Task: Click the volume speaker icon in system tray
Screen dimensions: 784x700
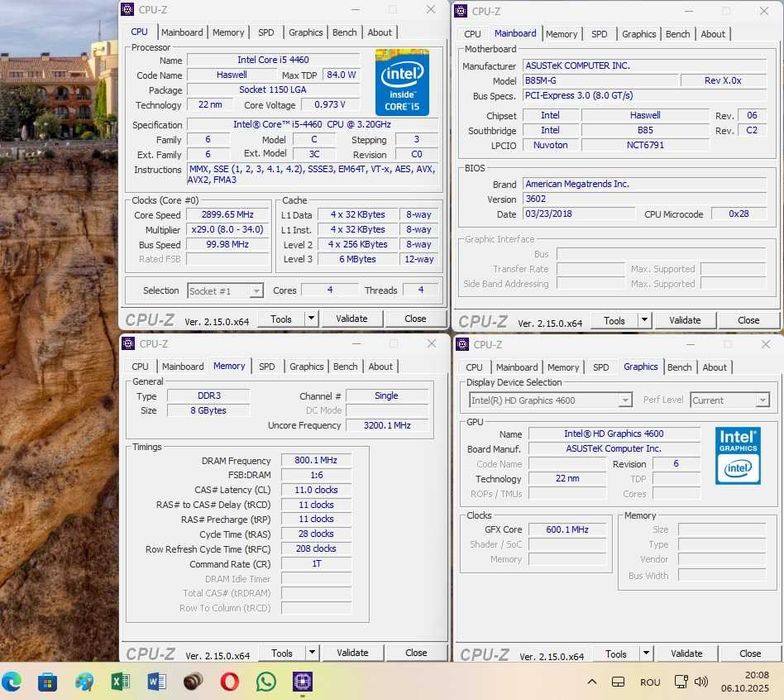Action: (x=701, y=682)
